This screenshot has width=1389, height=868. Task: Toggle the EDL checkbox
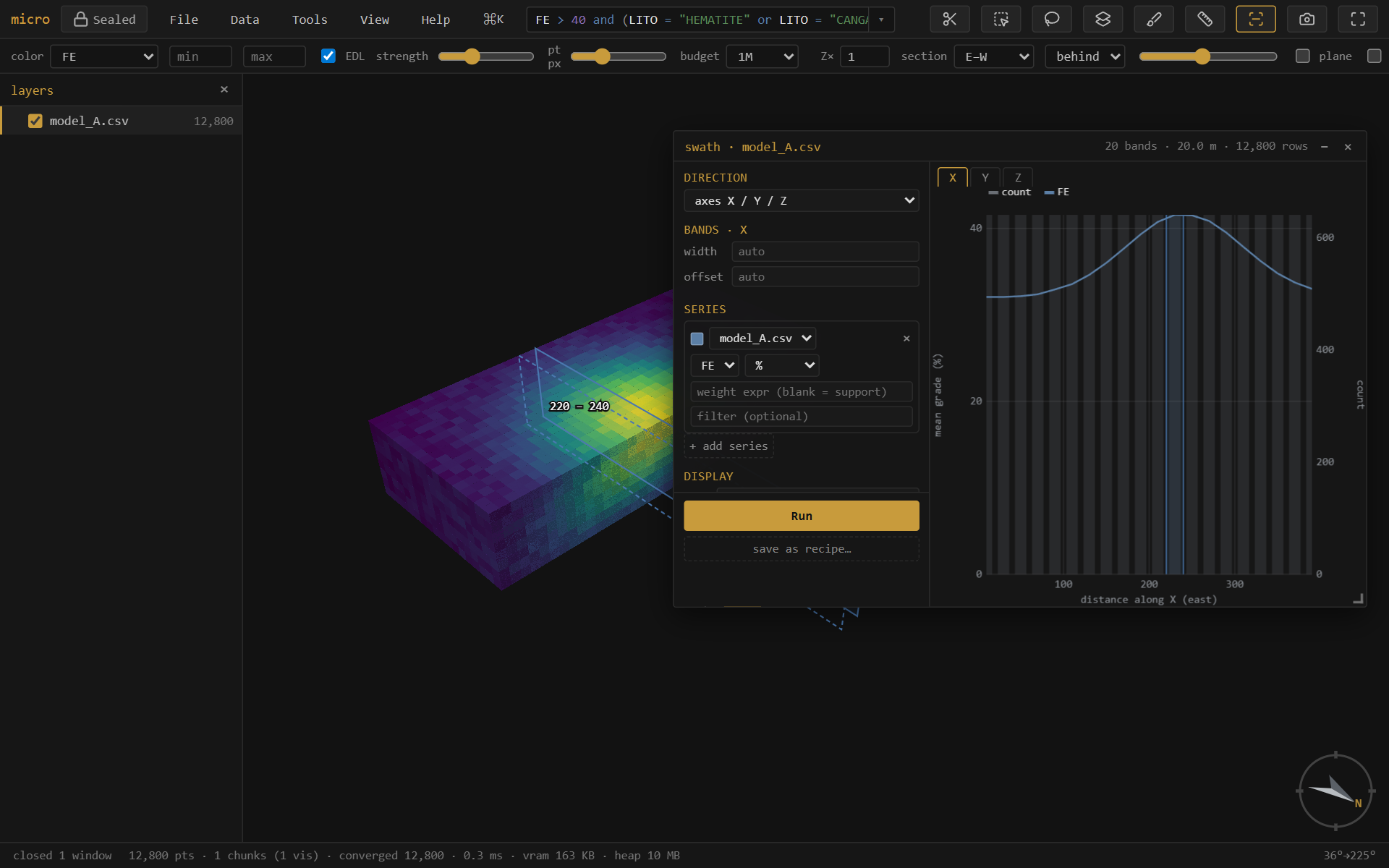pos(328,56)
